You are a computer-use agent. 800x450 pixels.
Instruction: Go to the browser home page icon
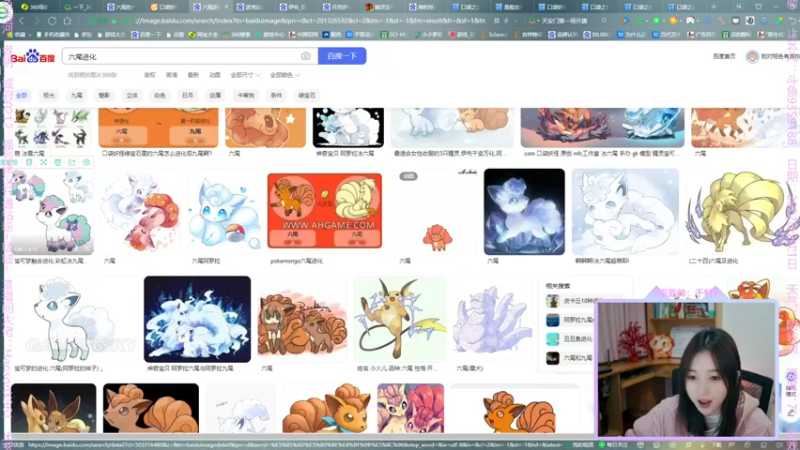[x=67, y=21]
